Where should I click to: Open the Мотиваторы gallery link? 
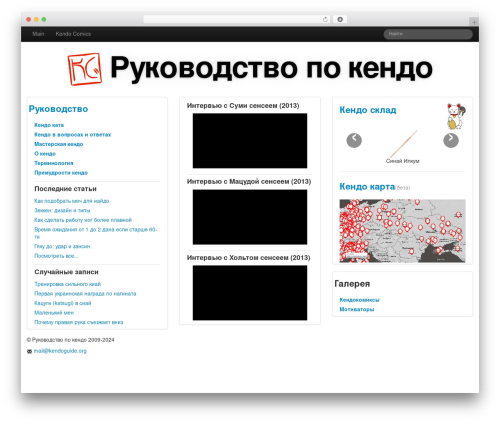click(x=357, y=309)
